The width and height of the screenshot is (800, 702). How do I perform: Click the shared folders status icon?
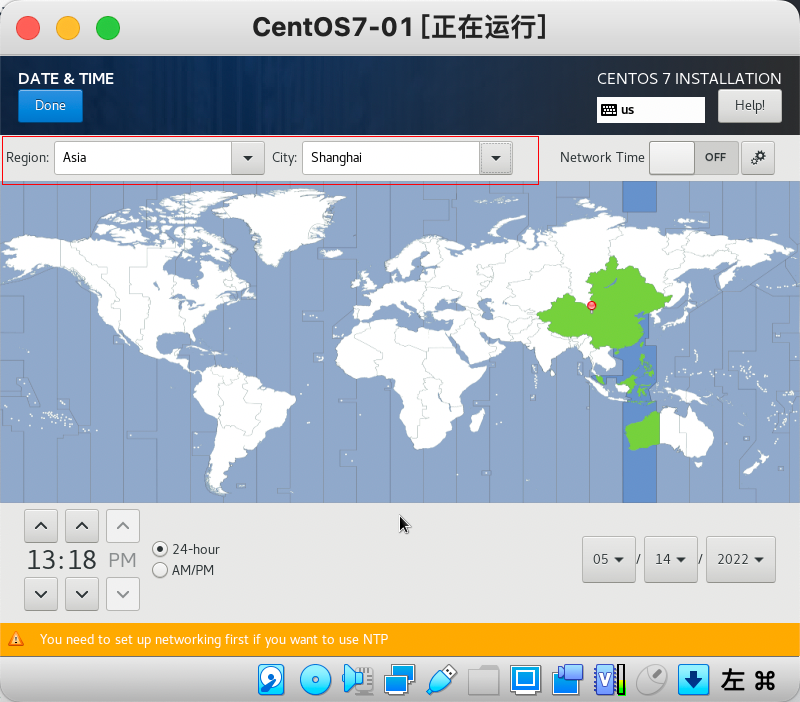483,680
